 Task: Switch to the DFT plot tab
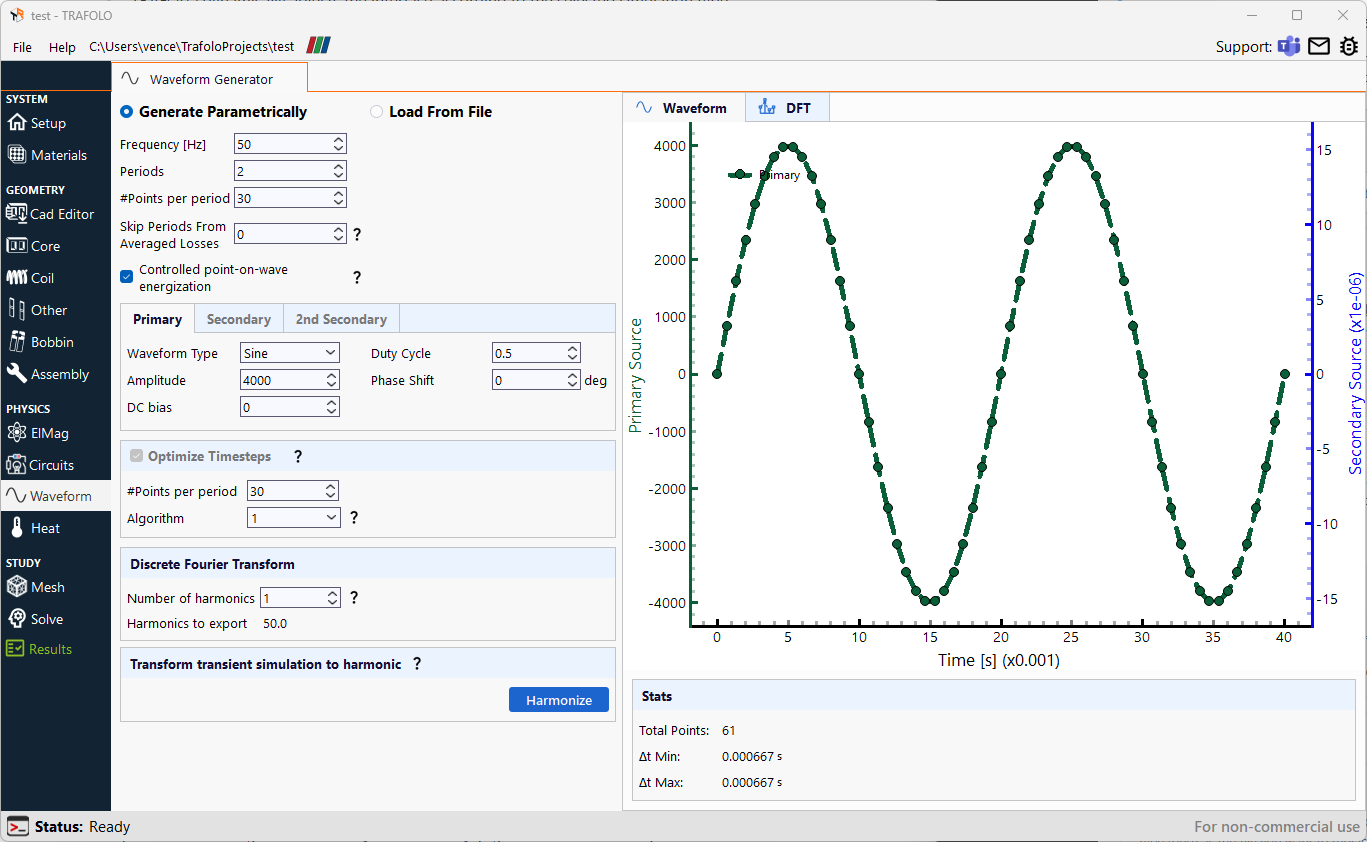click(786, 108)
